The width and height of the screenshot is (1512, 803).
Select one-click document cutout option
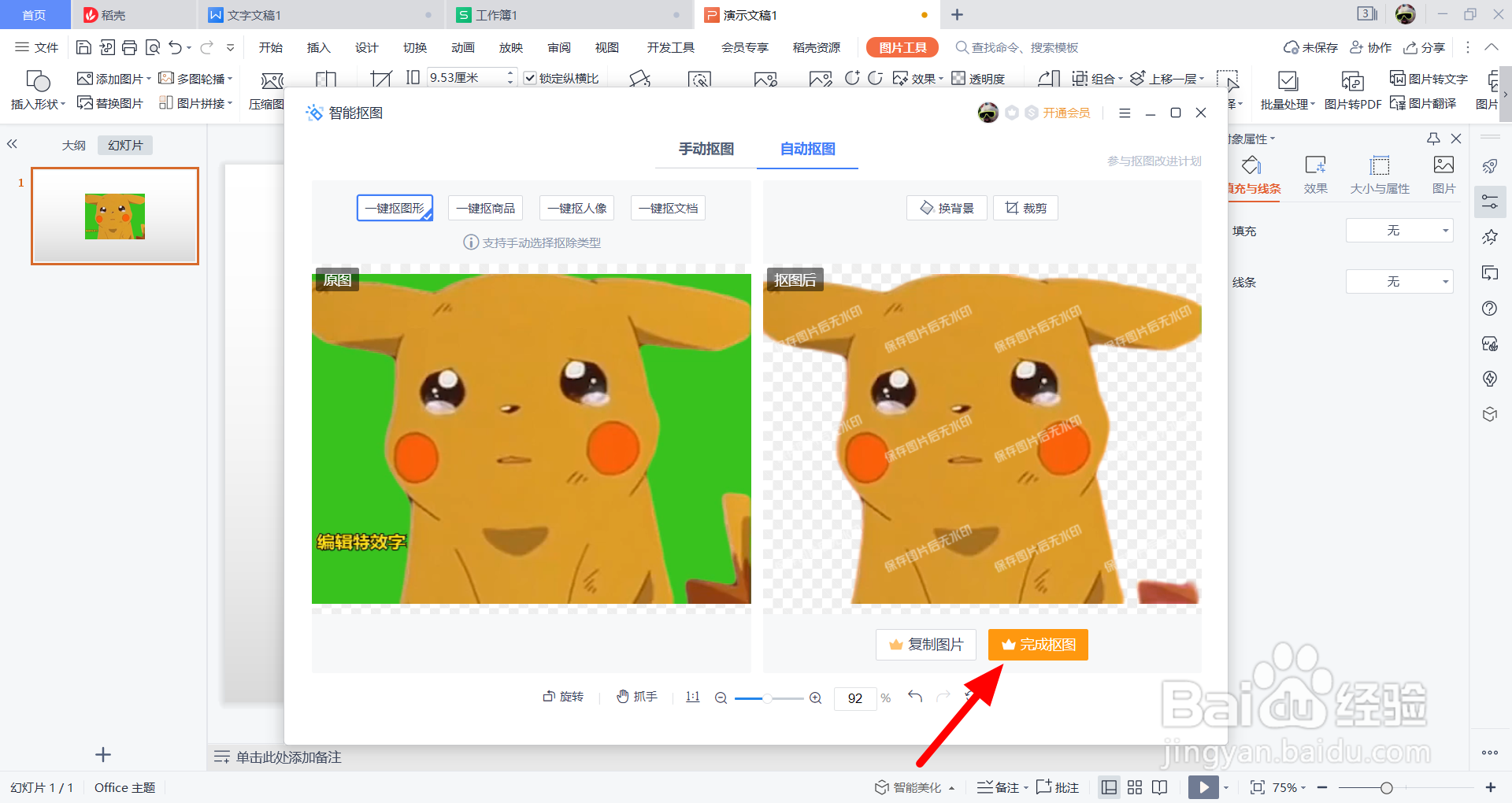pos(669,208)
